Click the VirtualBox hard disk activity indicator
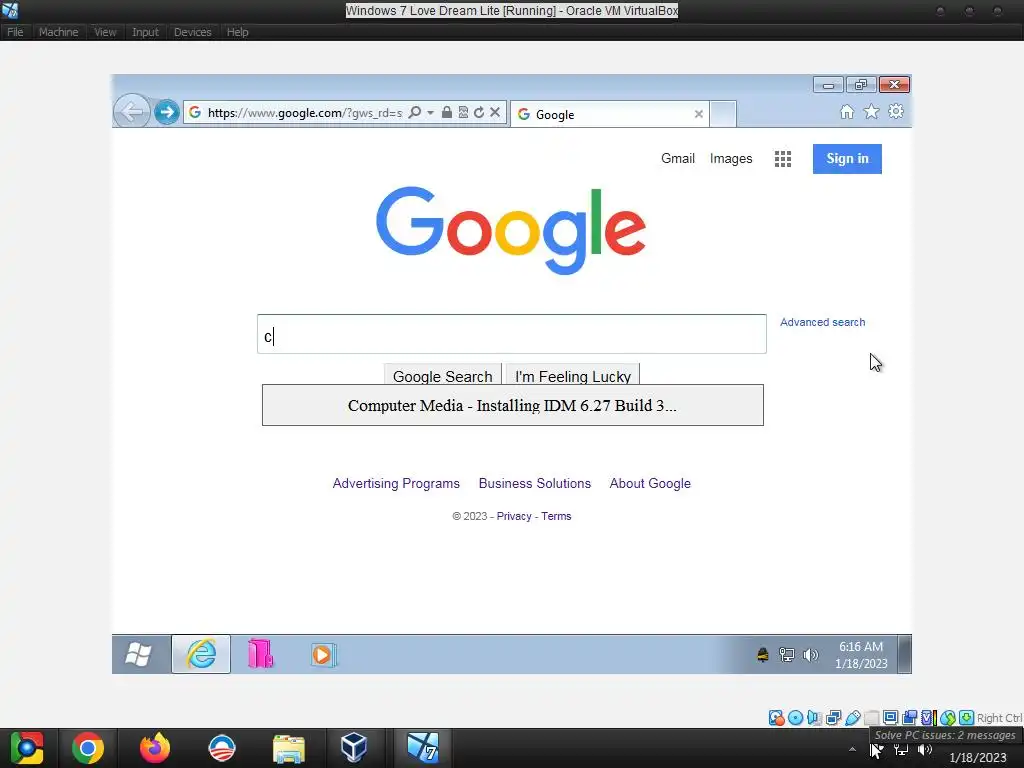This screenshot has height=768, width=1024. (x=776, y=718)
